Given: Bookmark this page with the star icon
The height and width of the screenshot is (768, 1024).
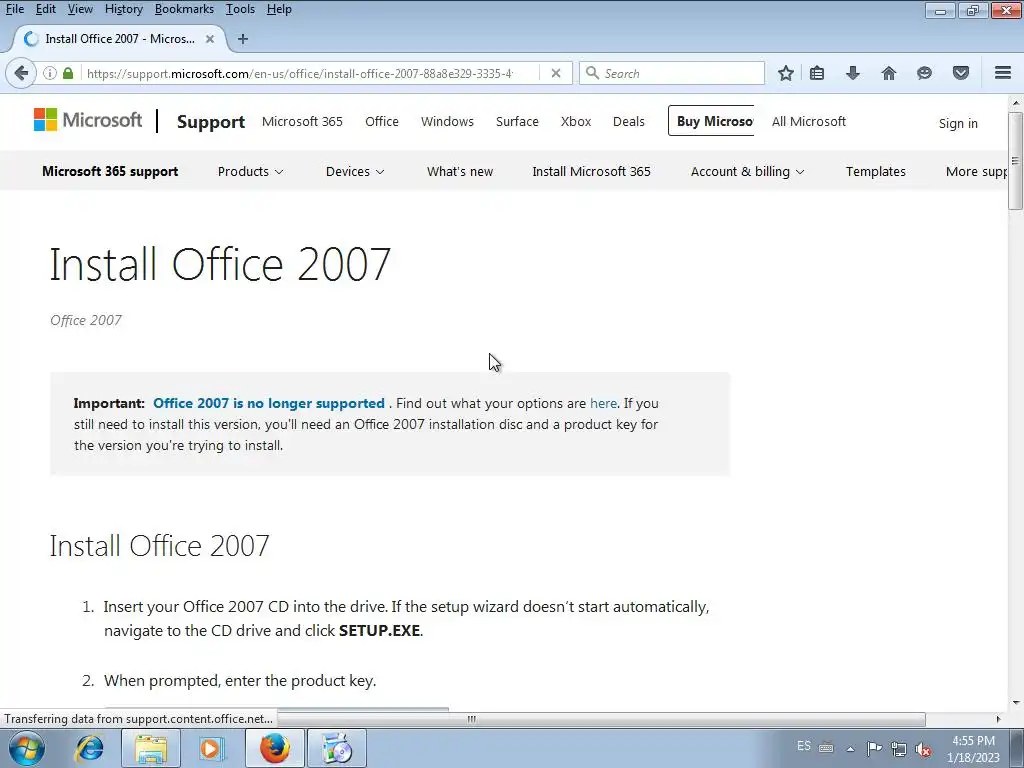Looking at the screenshot, I should tap(786, 73).
